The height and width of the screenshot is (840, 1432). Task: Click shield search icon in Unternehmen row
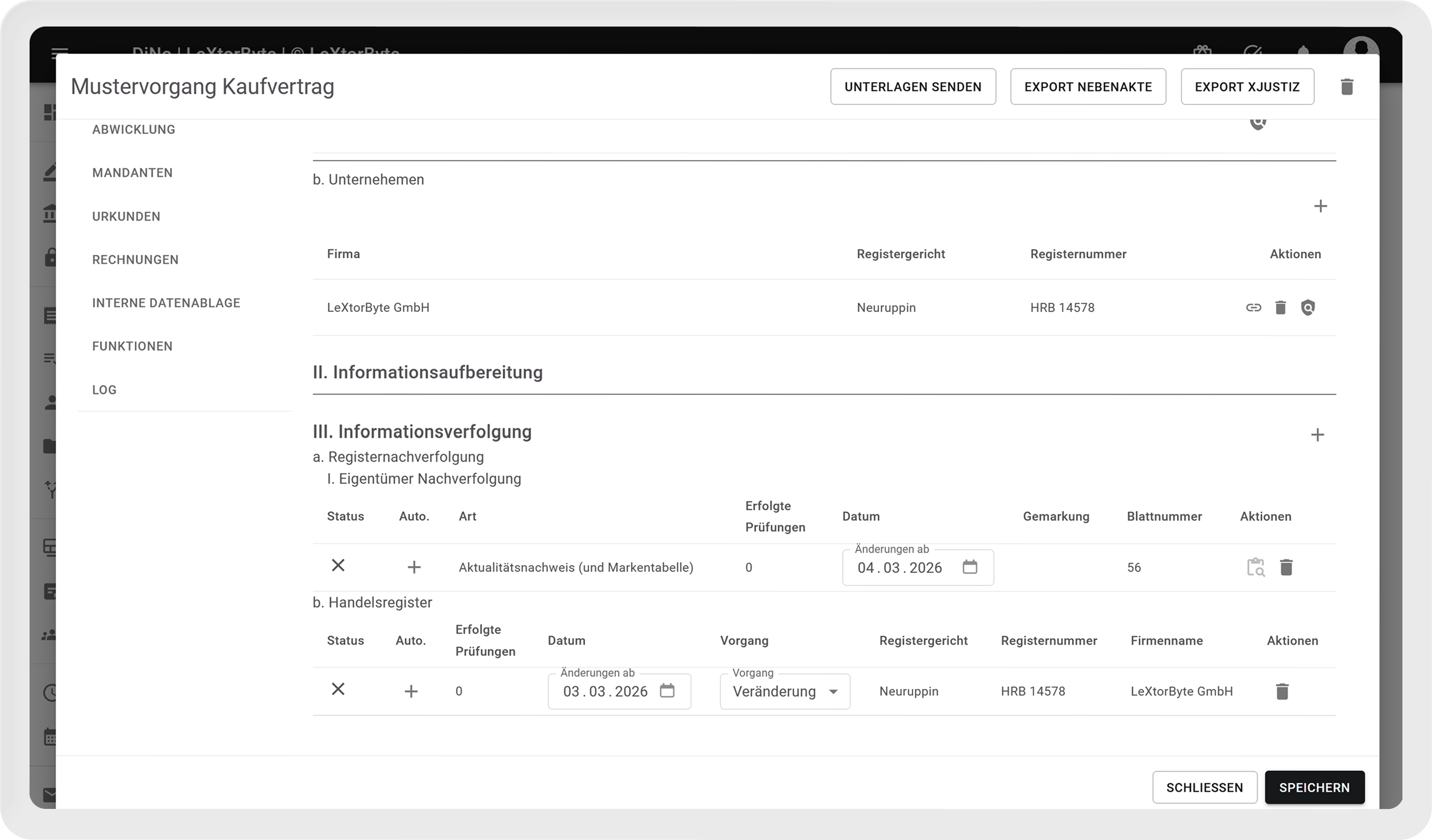click(x=1308, y=307)
